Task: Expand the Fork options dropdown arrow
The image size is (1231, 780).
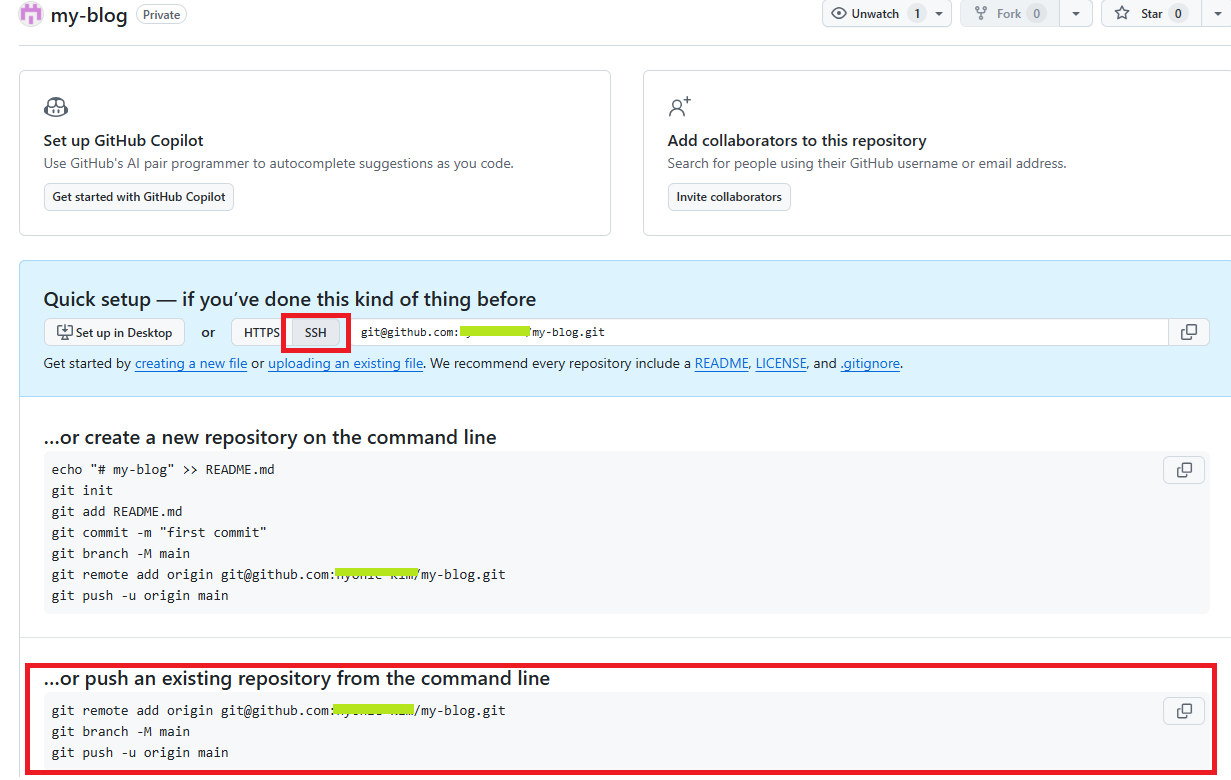Action: (x=1075, y=14)
